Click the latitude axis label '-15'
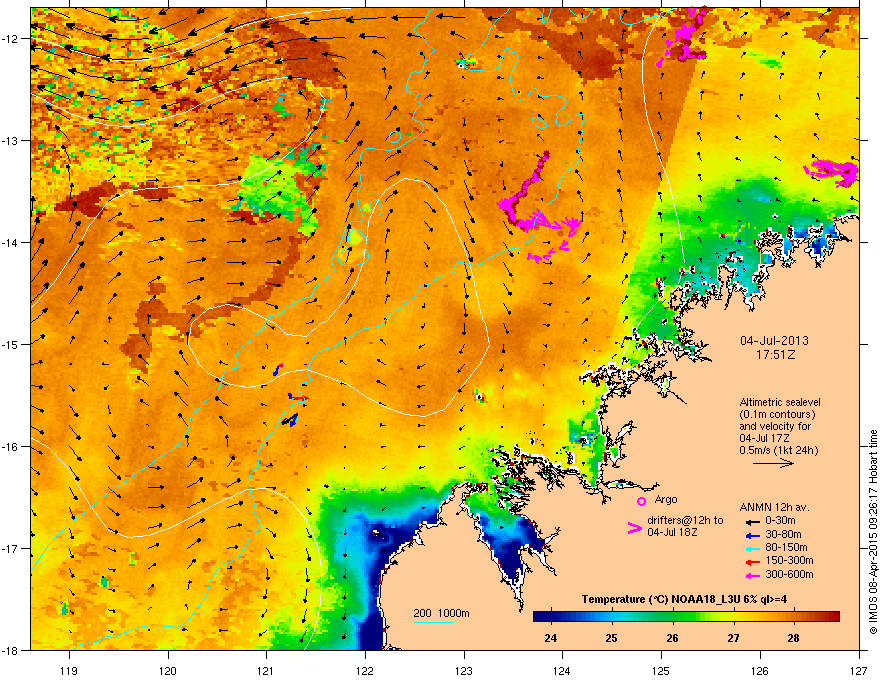Image resolution: width=880 pixels, height=680 pixels. tap(10, 345)
